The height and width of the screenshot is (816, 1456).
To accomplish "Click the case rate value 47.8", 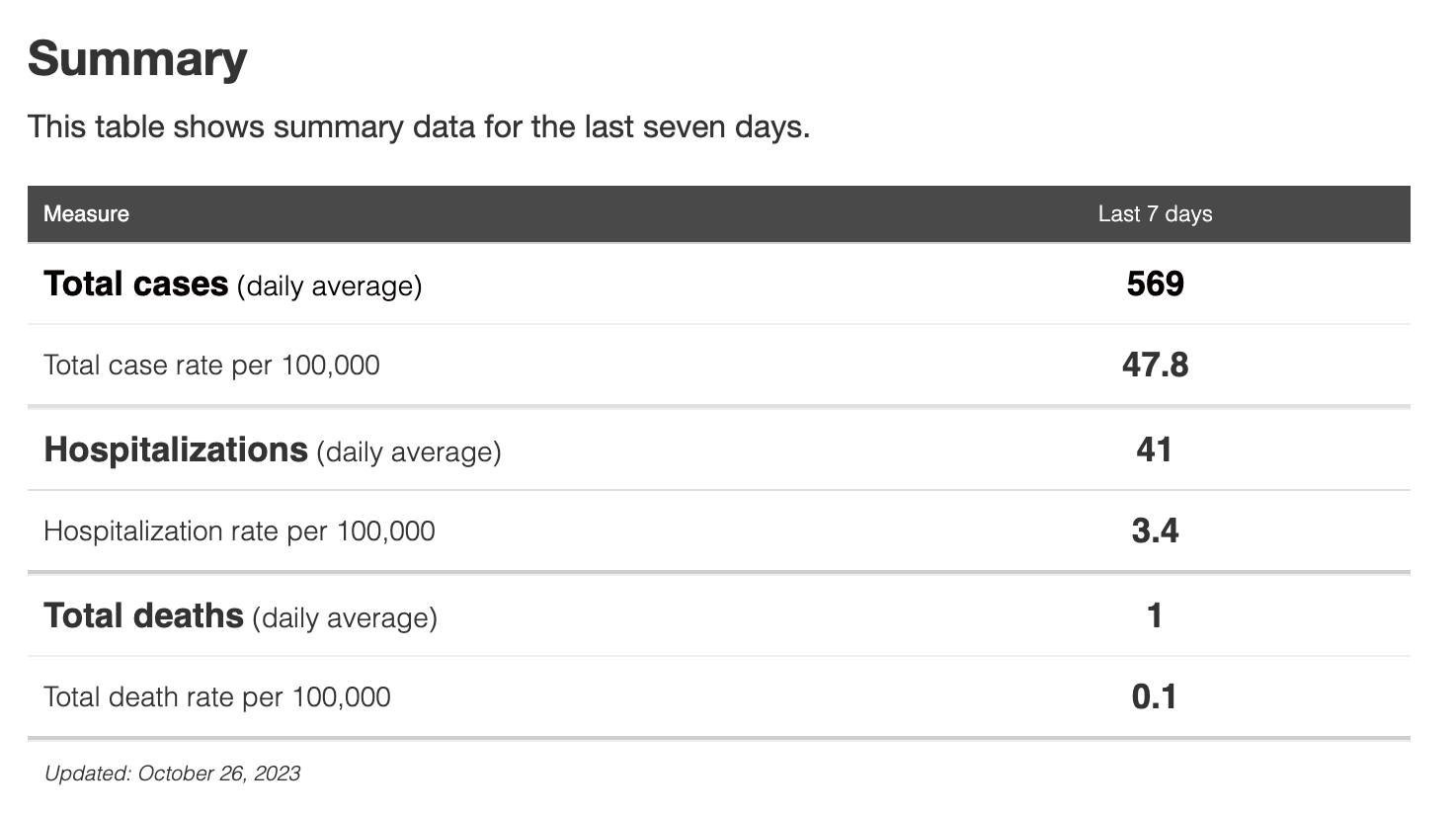I will click(1155, 366).
